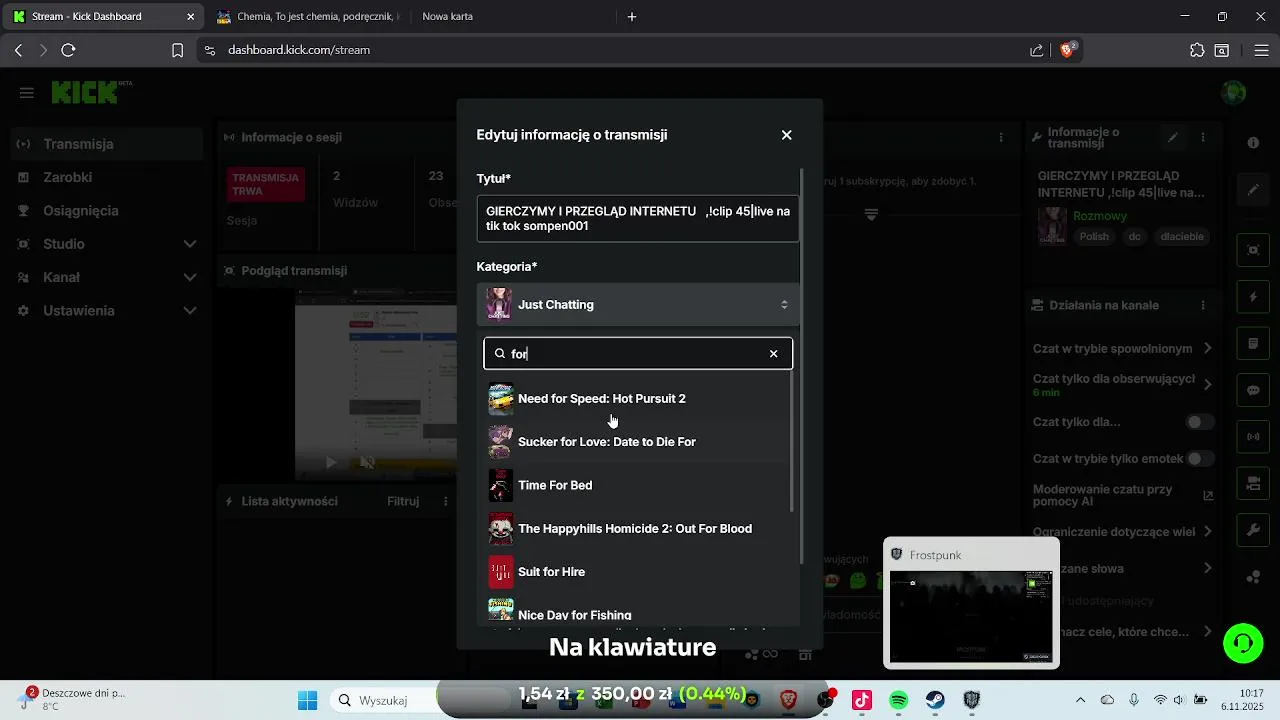Open three-dot menu of Działania na kanale panel
The height and width of the screenshot is (720, 1280).
(1203, 305)
